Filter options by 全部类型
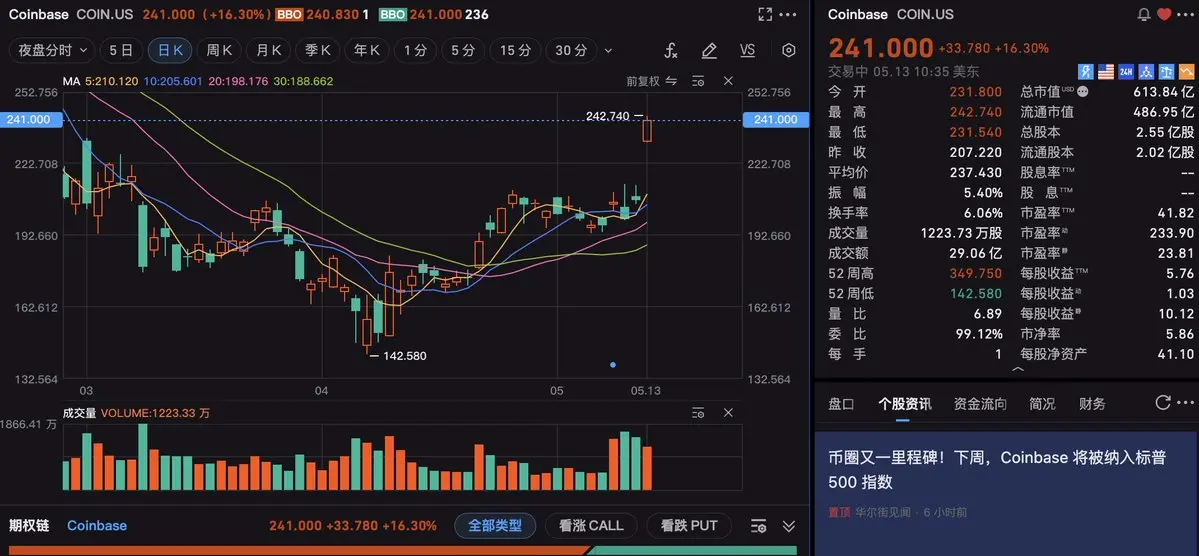1199x556 pixels. point(495,526)
